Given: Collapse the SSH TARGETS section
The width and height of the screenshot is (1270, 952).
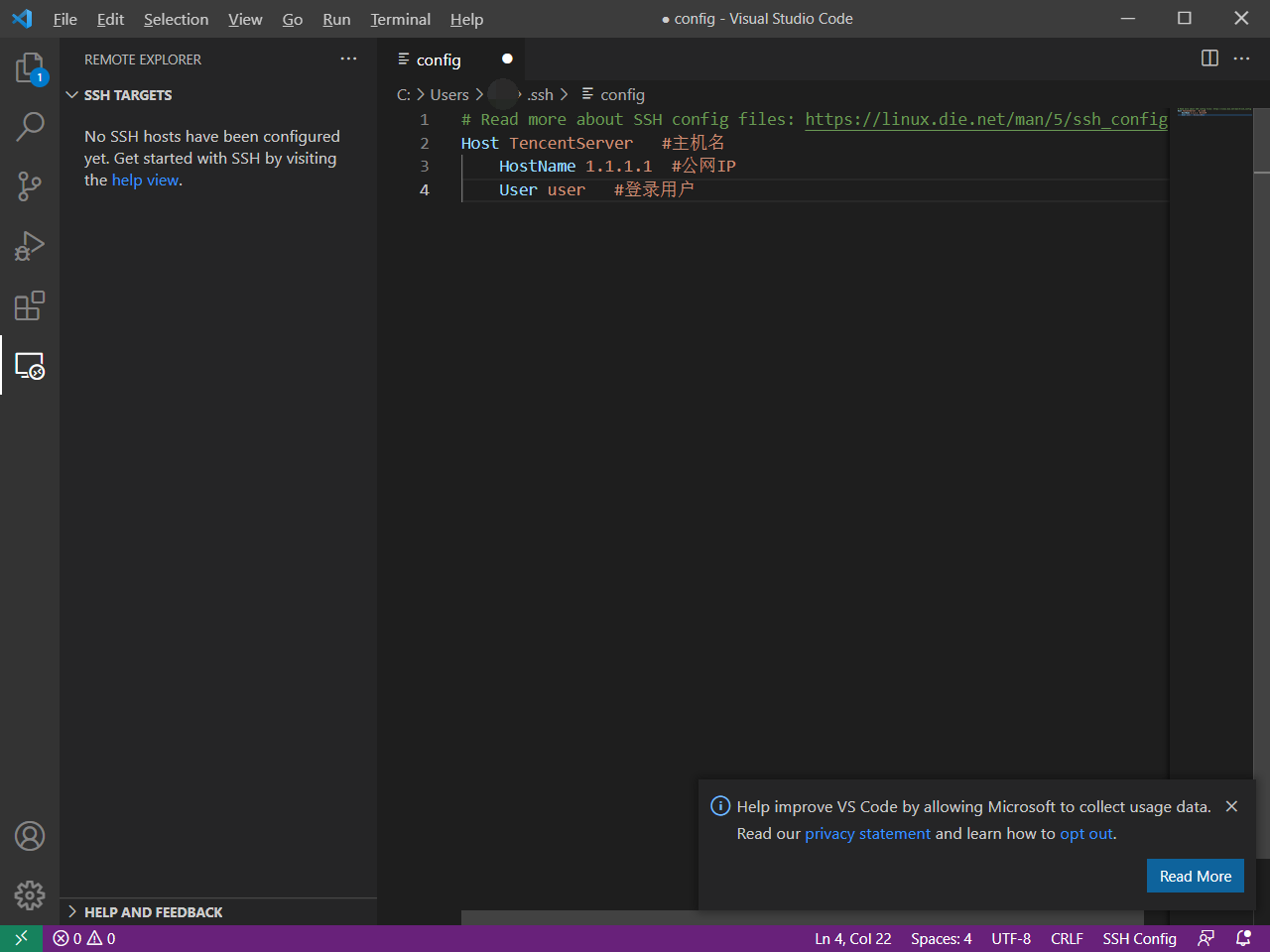Looking at the screenshot, I should (218, 95).
